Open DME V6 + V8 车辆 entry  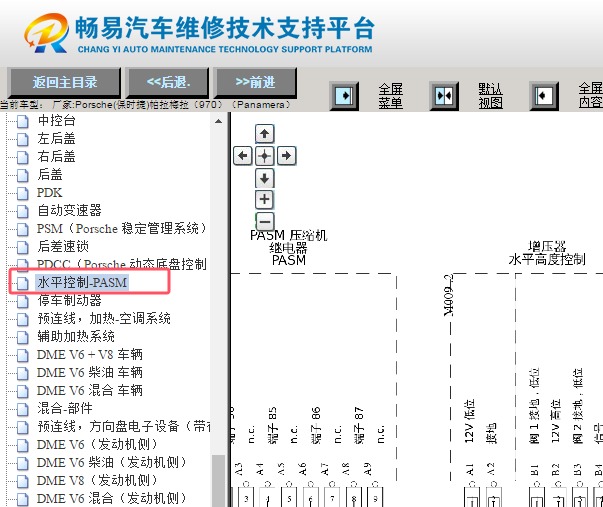click(x=90, y=354)
